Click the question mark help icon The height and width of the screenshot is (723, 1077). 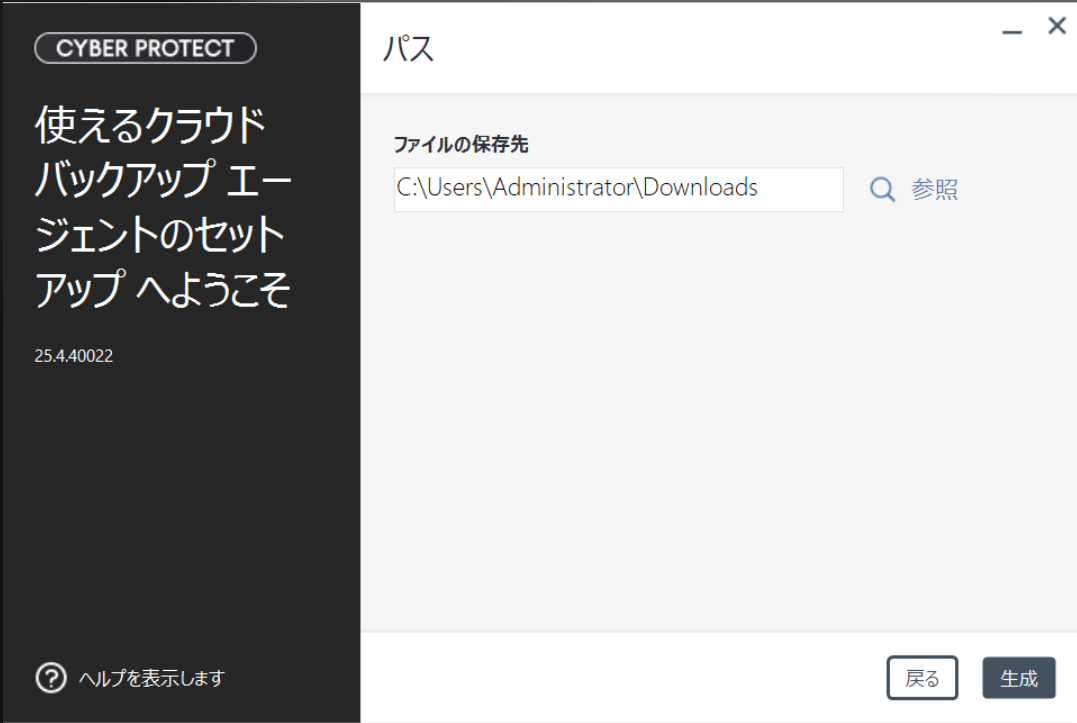51,678
